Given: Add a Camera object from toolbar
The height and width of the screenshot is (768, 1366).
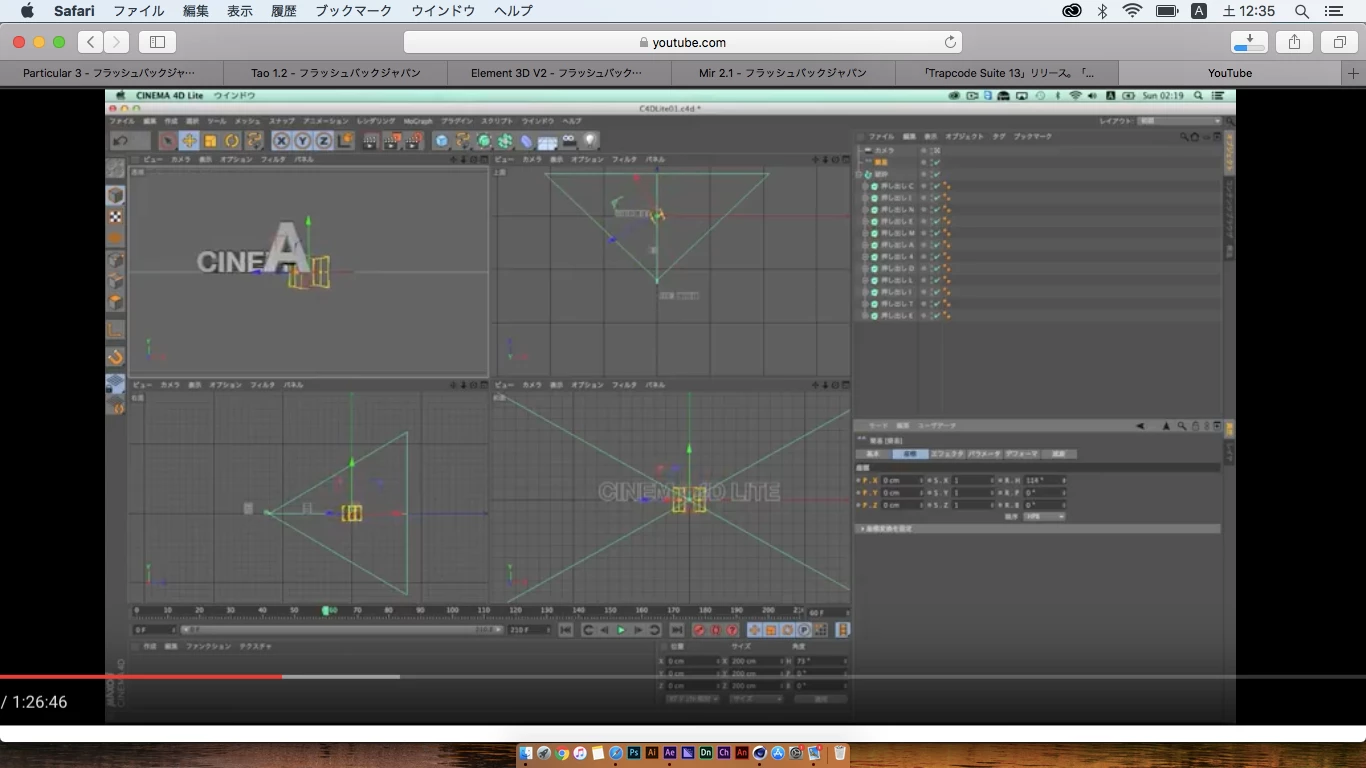Looking at the screenshot, I should (x=569, y=141).
